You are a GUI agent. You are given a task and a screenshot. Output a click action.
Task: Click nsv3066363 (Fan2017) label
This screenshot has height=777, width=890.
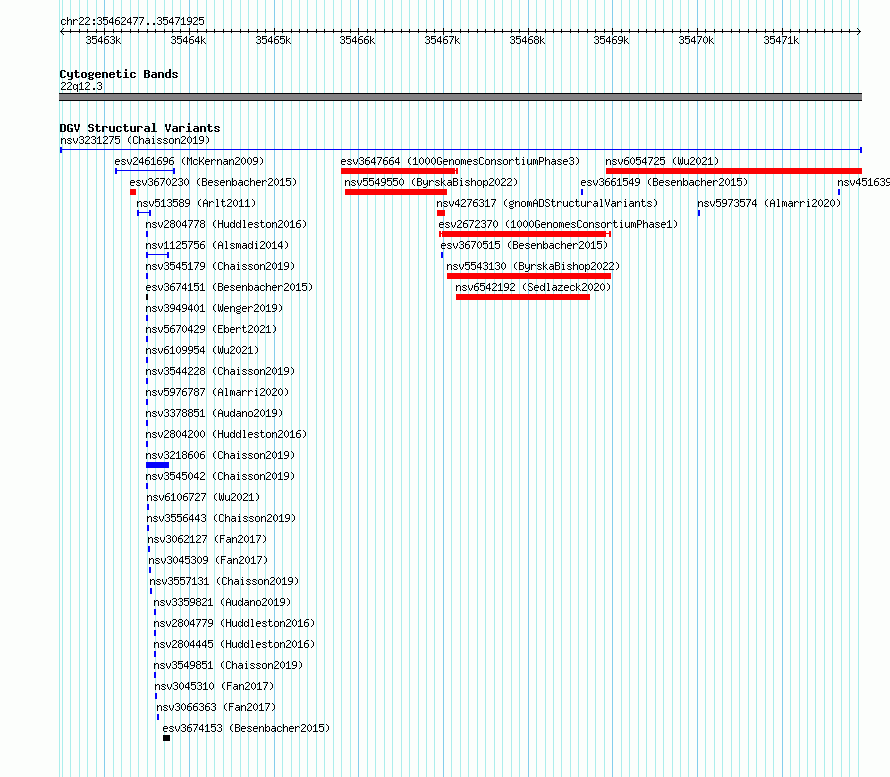(x=216, y=707)
